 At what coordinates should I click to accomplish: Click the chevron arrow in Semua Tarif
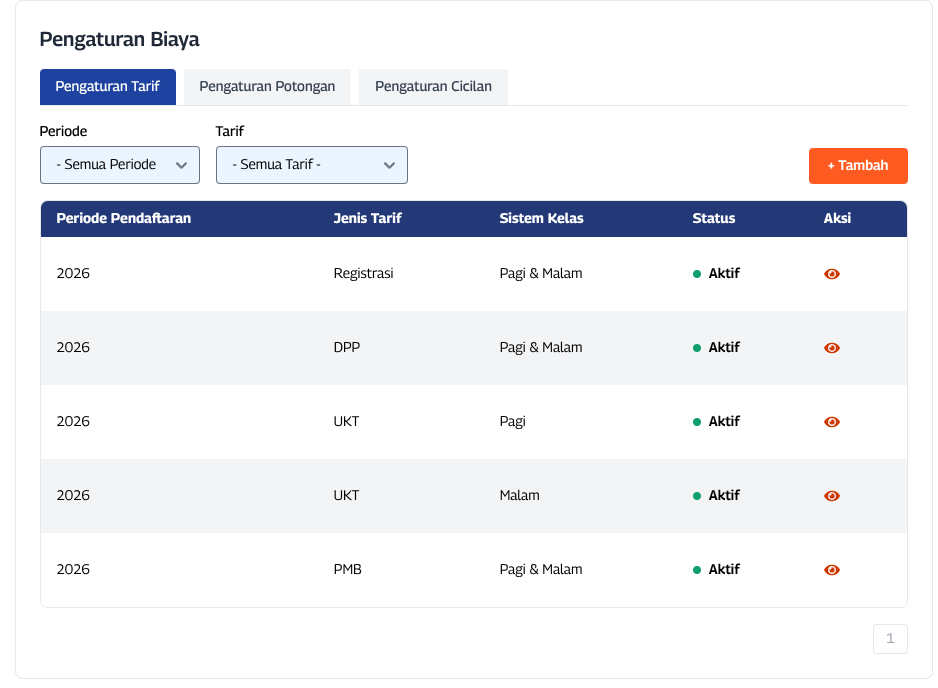389,165
